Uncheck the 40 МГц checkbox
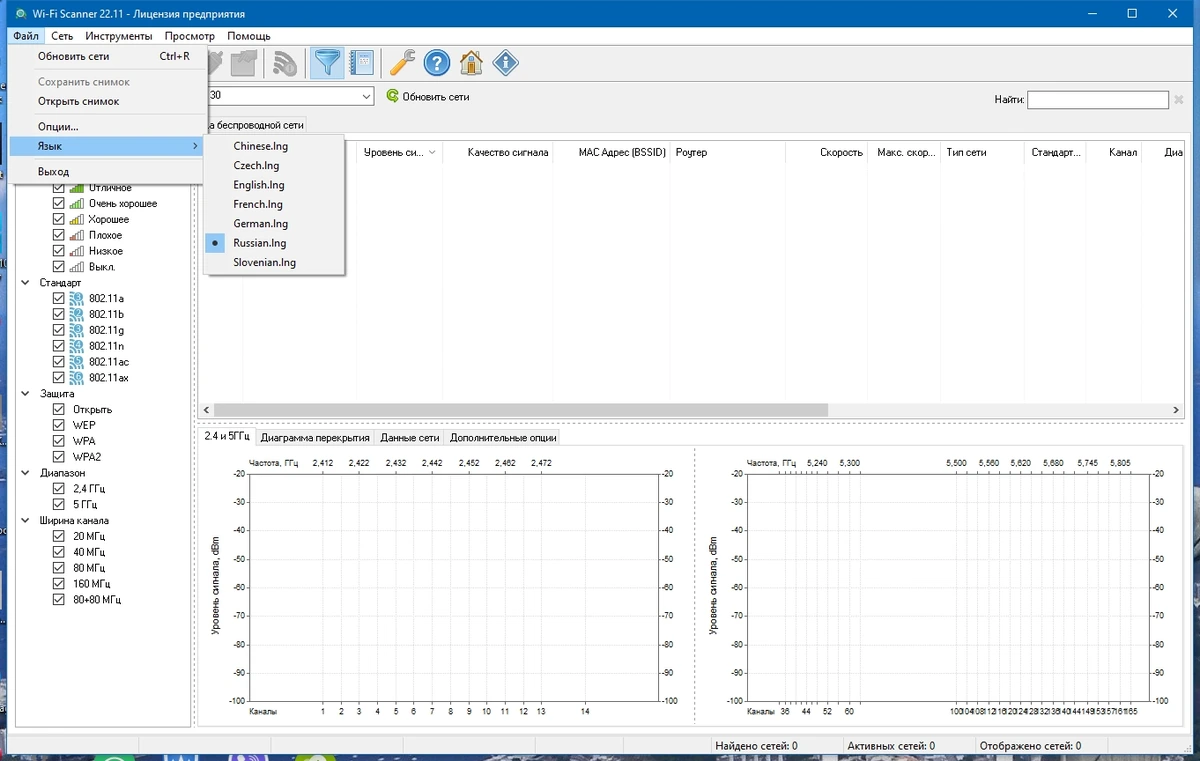This screenshot has width=1200, height=761. click(x=59, y=552)
